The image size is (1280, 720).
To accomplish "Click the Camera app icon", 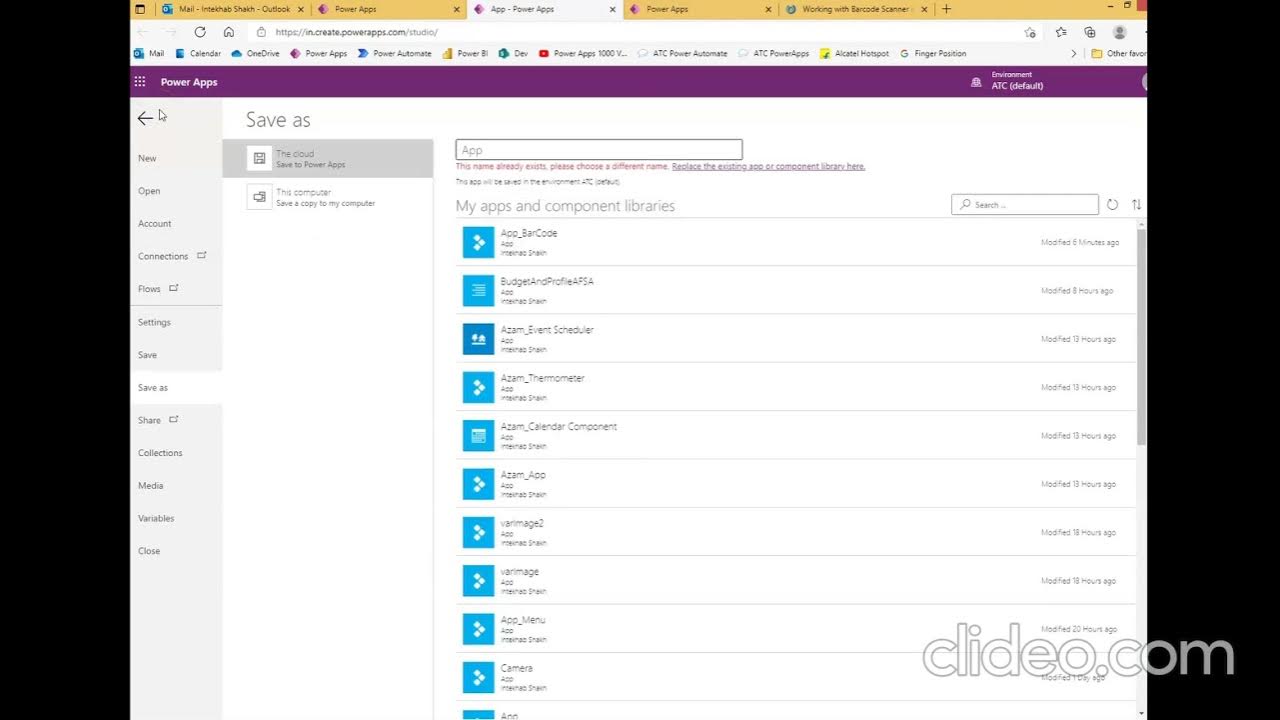I will click(x=478, y=677).
